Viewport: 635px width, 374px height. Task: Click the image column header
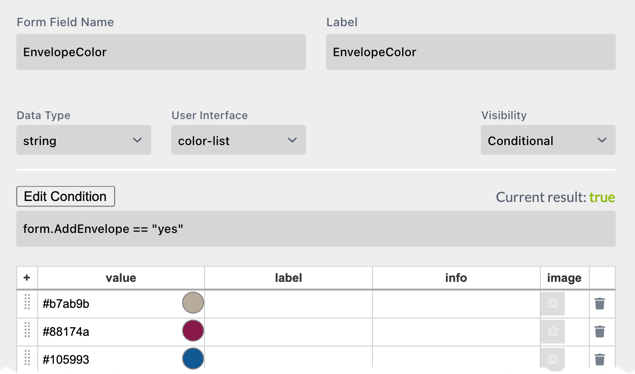(564, 278)
